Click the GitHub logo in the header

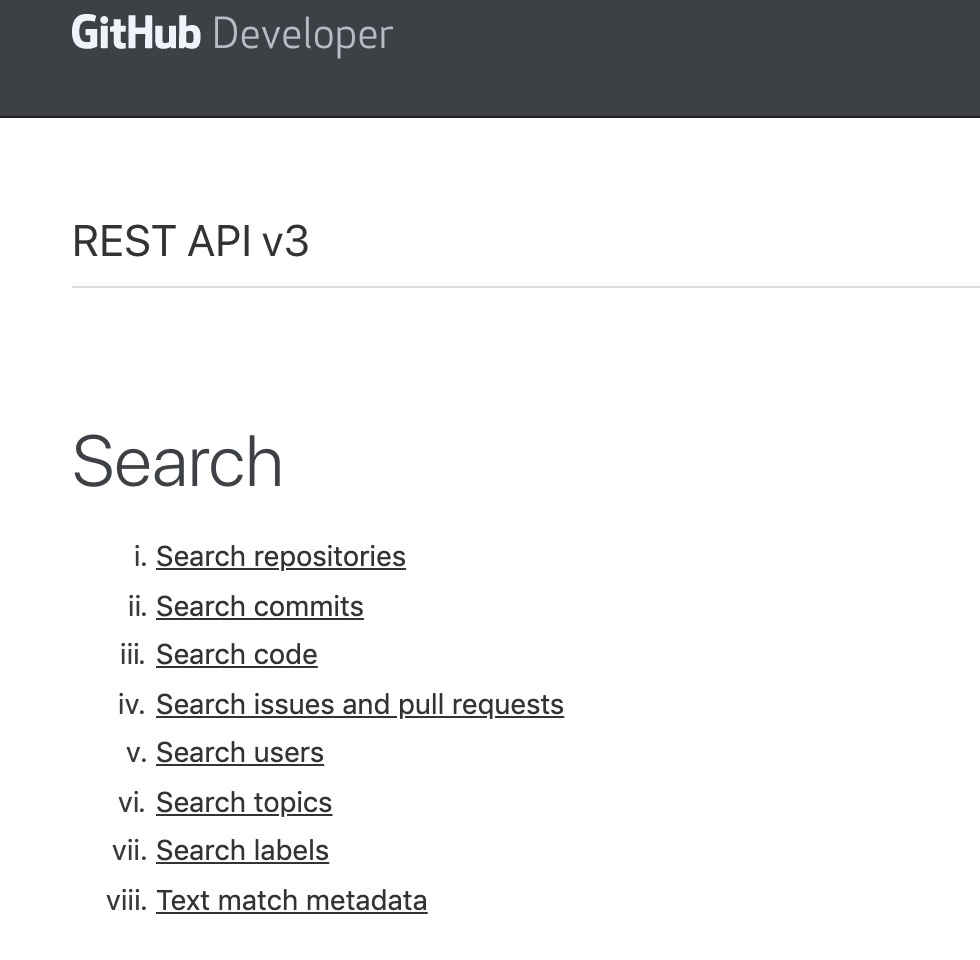click(137, 34)
